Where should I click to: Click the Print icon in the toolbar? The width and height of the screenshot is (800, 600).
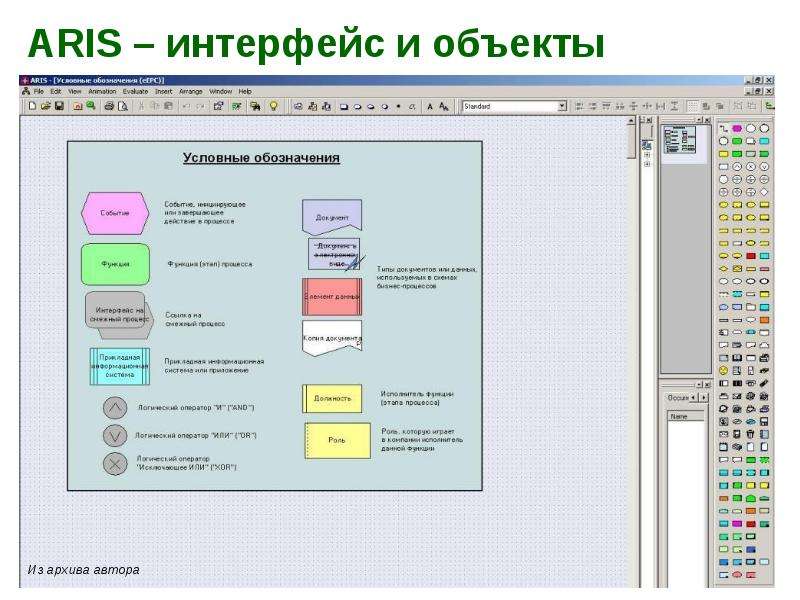[109, 106]
